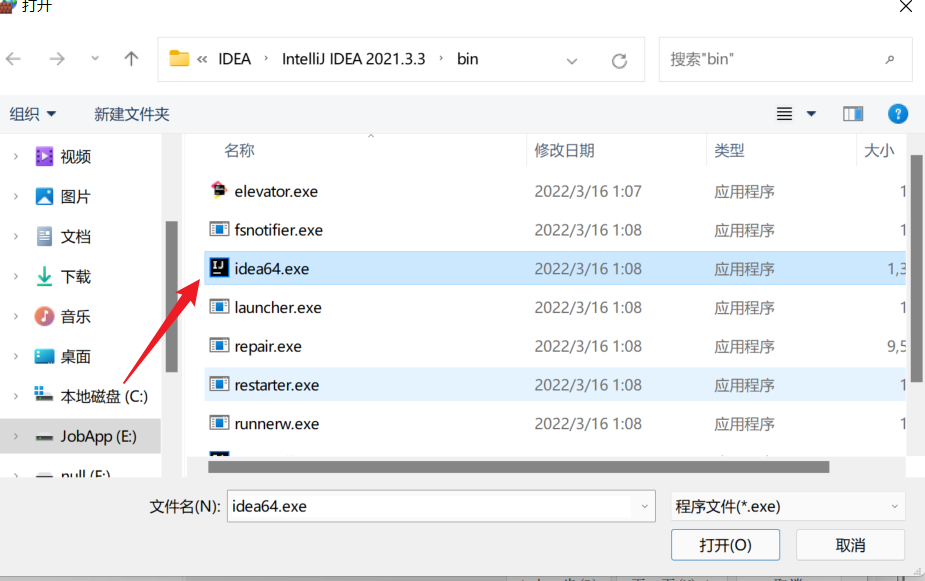The width and height of the screenshot is (925, 581).
Task: Click the forward navigation arrow
Action: [57, 58]
